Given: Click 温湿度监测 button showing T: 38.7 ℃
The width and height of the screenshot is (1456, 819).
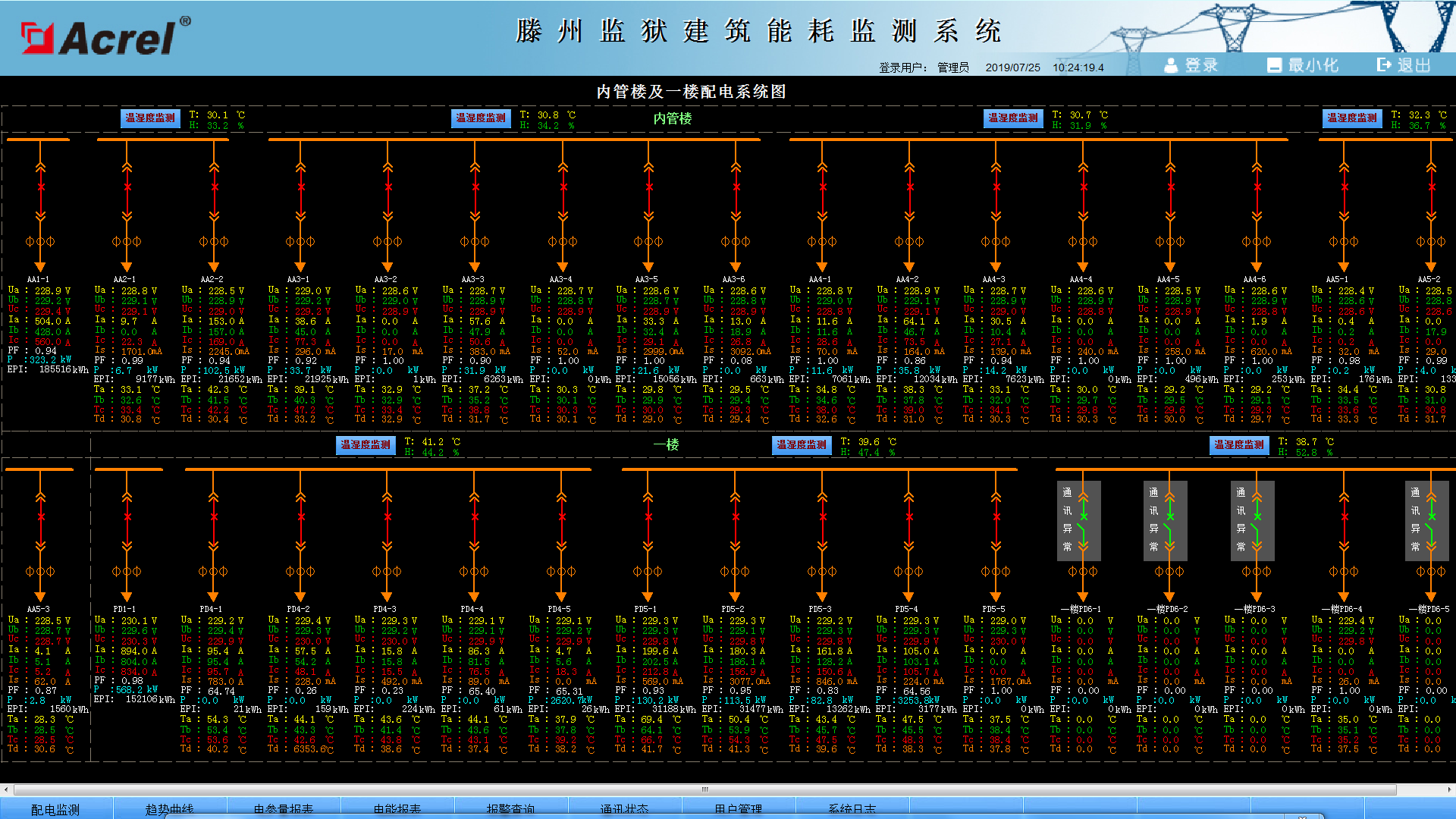Looking at the screenshot, I should pos(1239,445).
